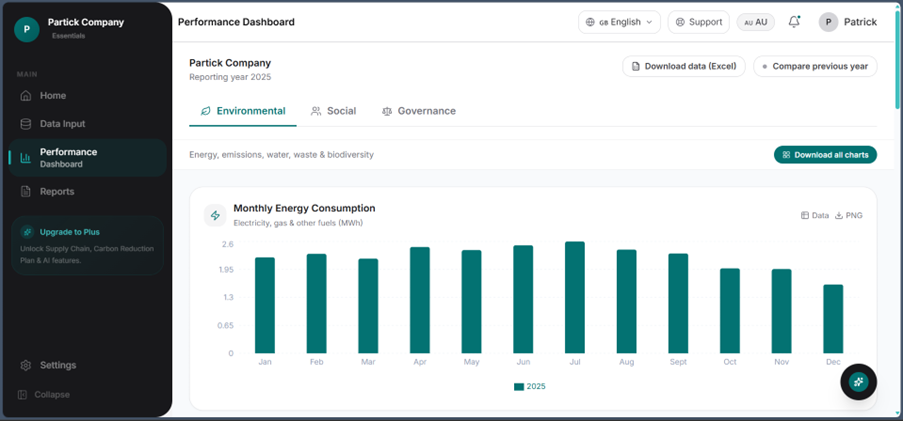Screen dimensions: 903x421
Task: Click the page vertical scrollbar
Action: click(x=897, y=58)
